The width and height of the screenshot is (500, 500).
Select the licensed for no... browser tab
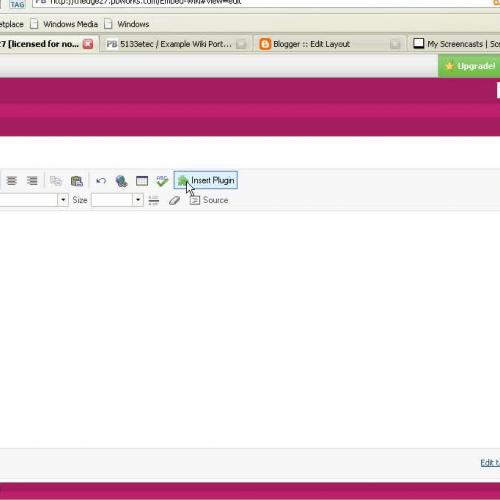pos(39,44)
